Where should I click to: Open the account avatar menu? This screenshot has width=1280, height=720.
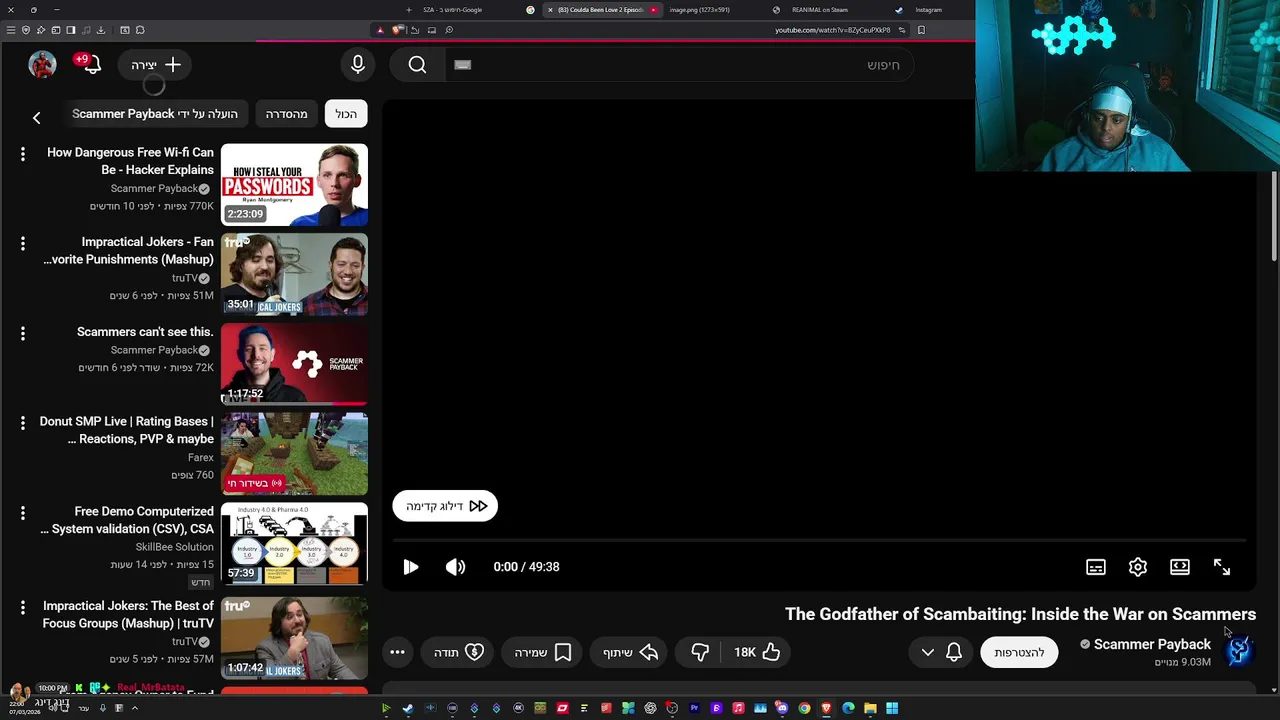(42, 65)
